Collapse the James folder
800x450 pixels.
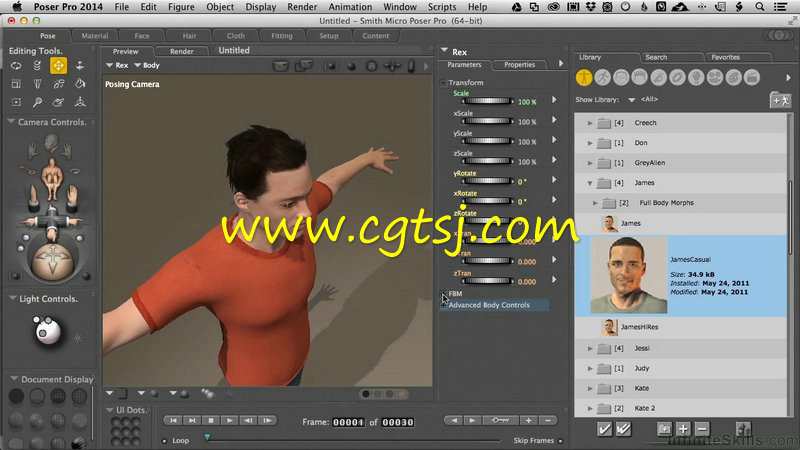coord(590,183)
